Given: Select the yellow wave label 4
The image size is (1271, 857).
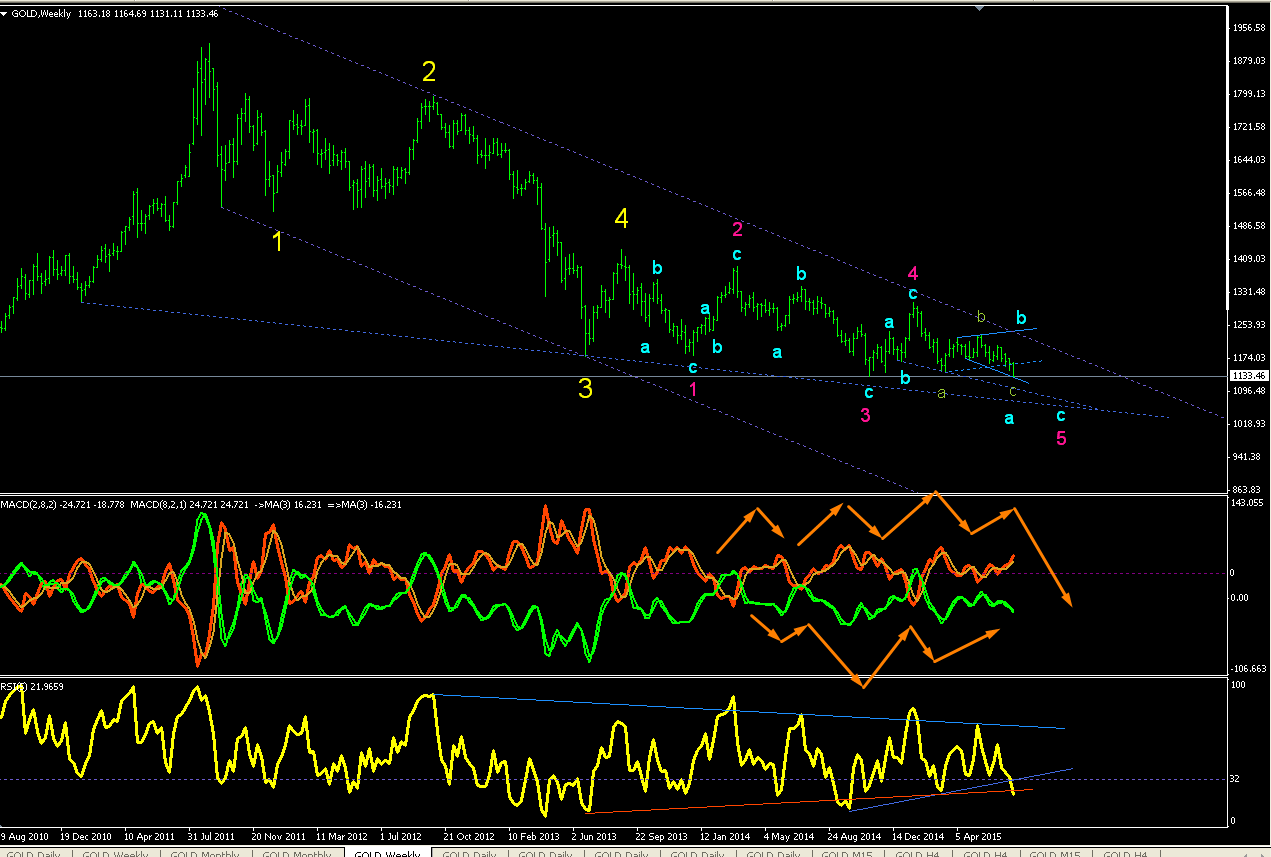Looking at the screenshot, I should pos(622,218).
